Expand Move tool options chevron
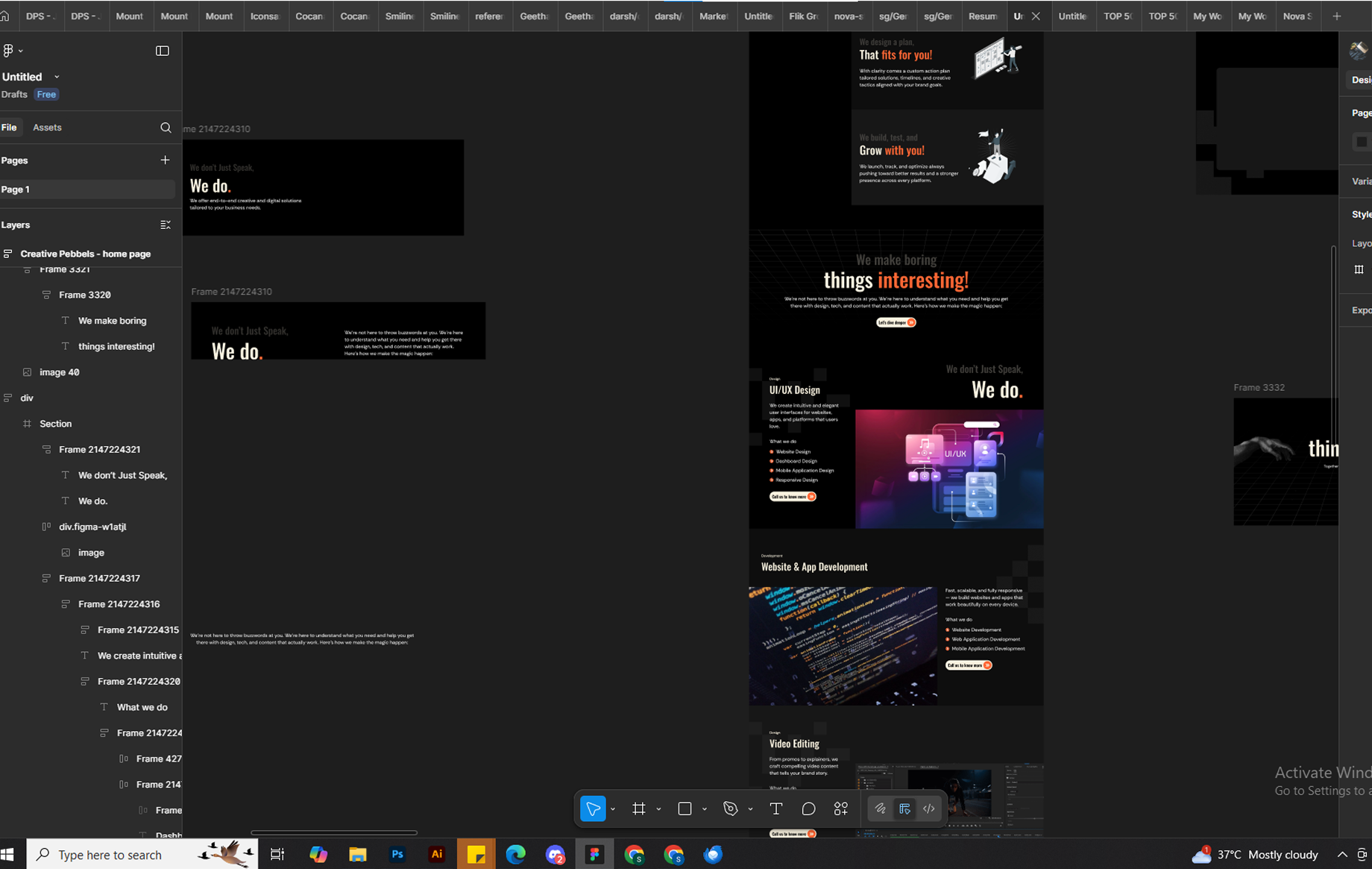Screen dimensions: 1372x869 click(x=613, y=809)
